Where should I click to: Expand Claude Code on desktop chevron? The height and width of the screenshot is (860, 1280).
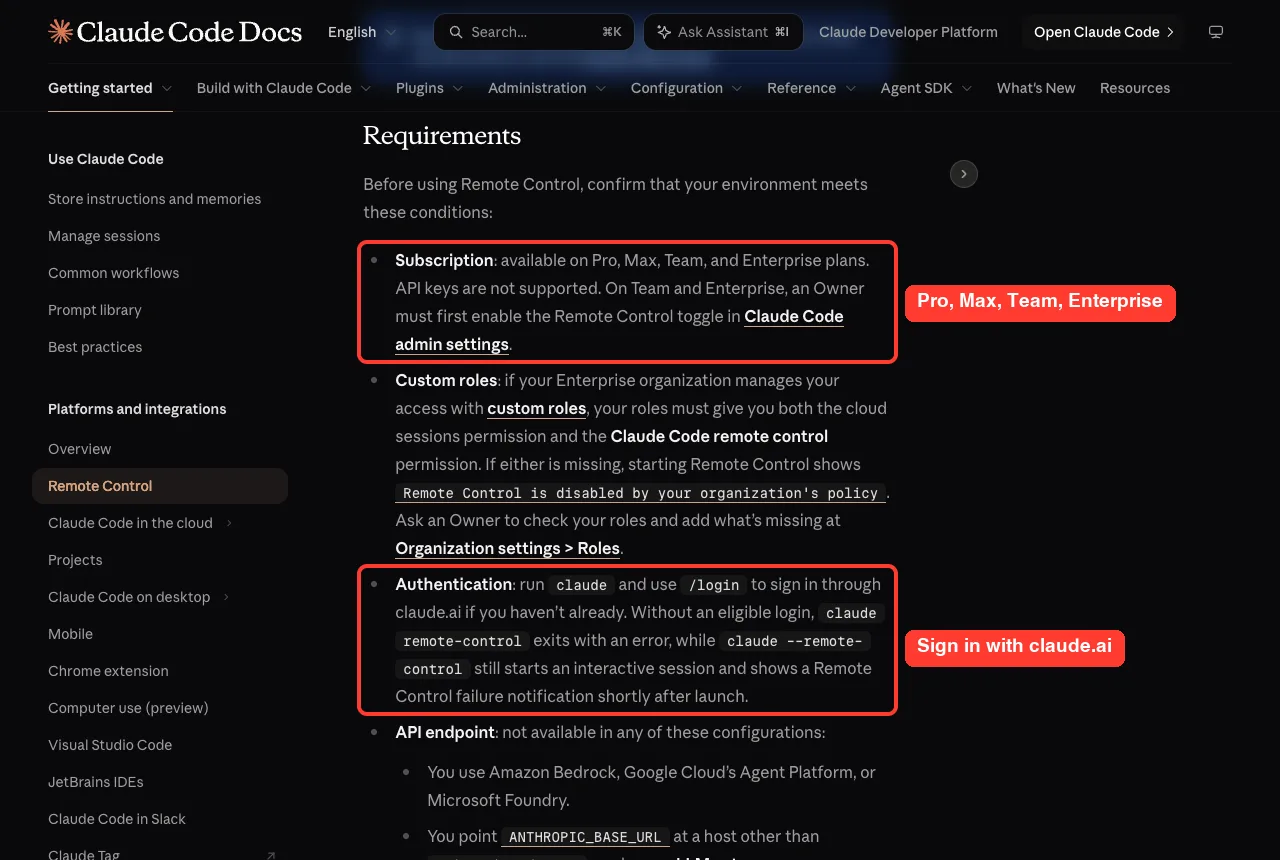(226, 597)
